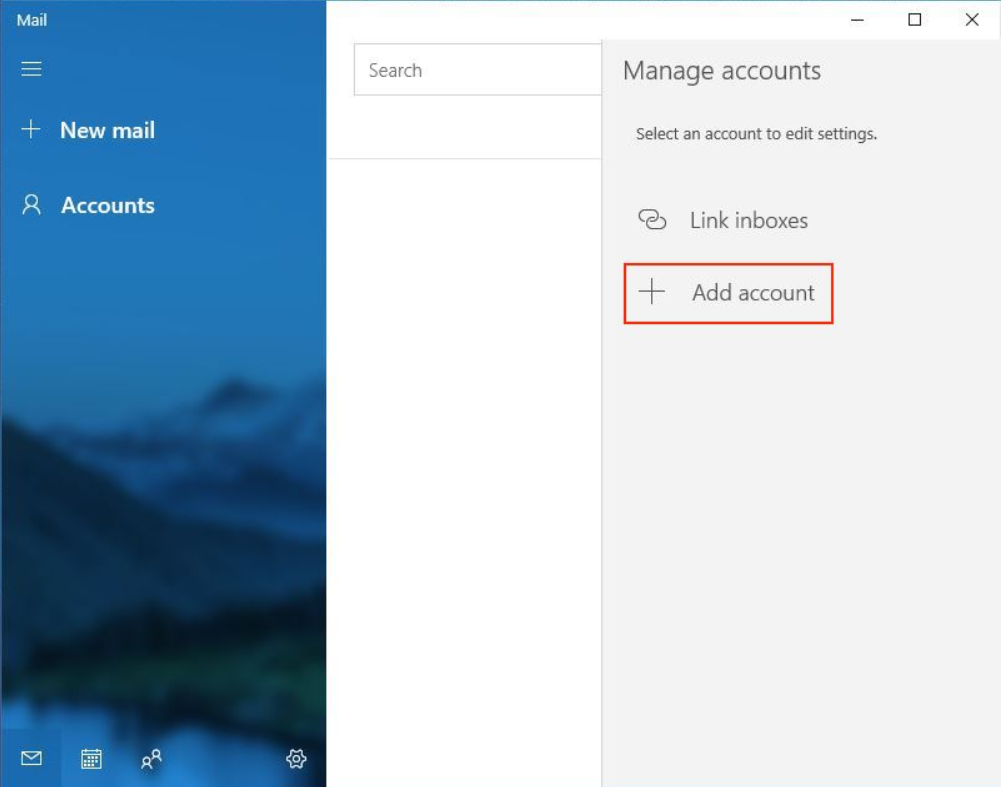Click the person icon beside Accounts
The image size is (1001, 787).
(x=31, y=205)
